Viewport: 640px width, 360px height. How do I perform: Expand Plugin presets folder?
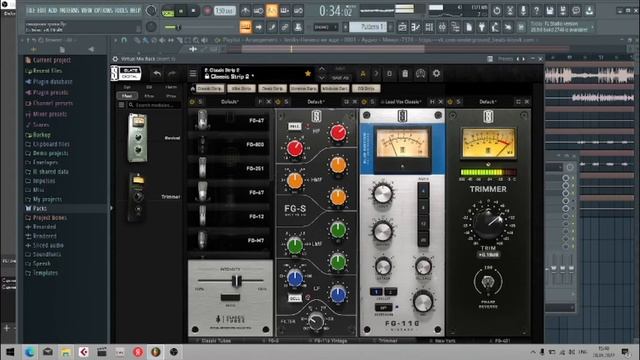point(50,93)
